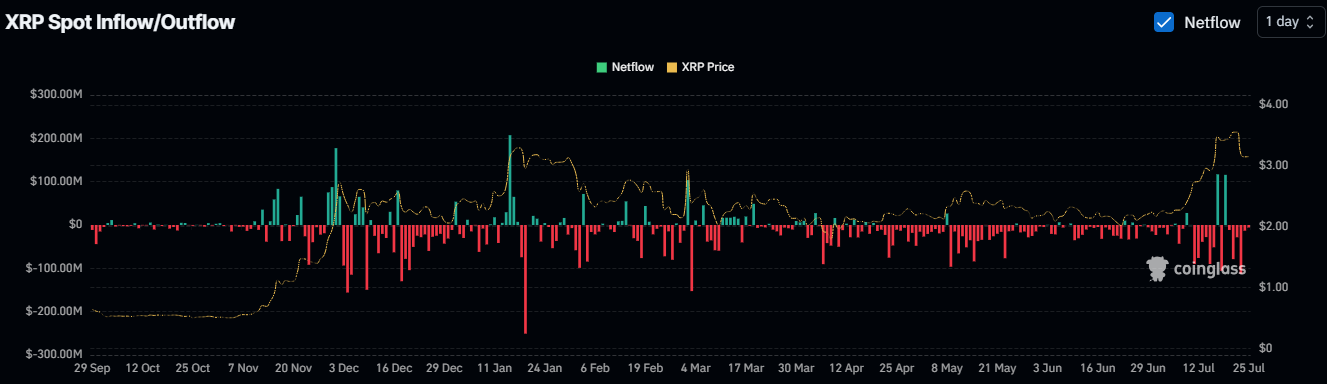Click the $2.00 price axis label

(1274, 226)
